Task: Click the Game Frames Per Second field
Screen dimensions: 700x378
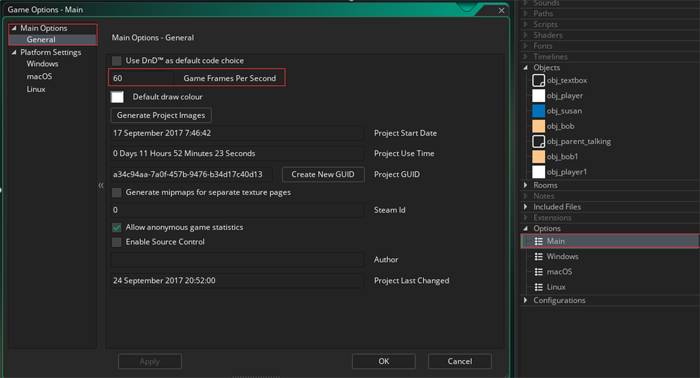Action: coord(142,78)
